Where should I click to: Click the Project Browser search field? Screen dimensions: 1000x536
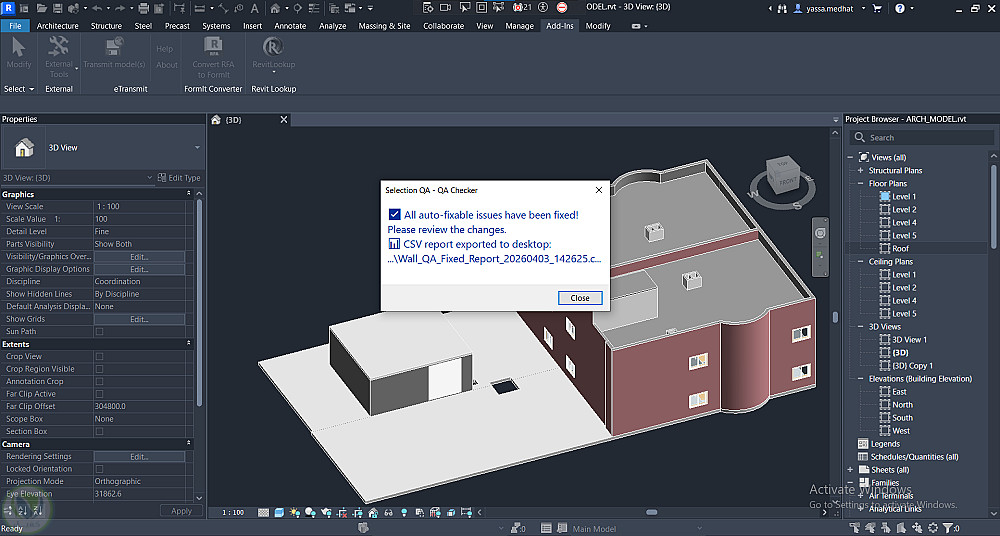(920, 138)
